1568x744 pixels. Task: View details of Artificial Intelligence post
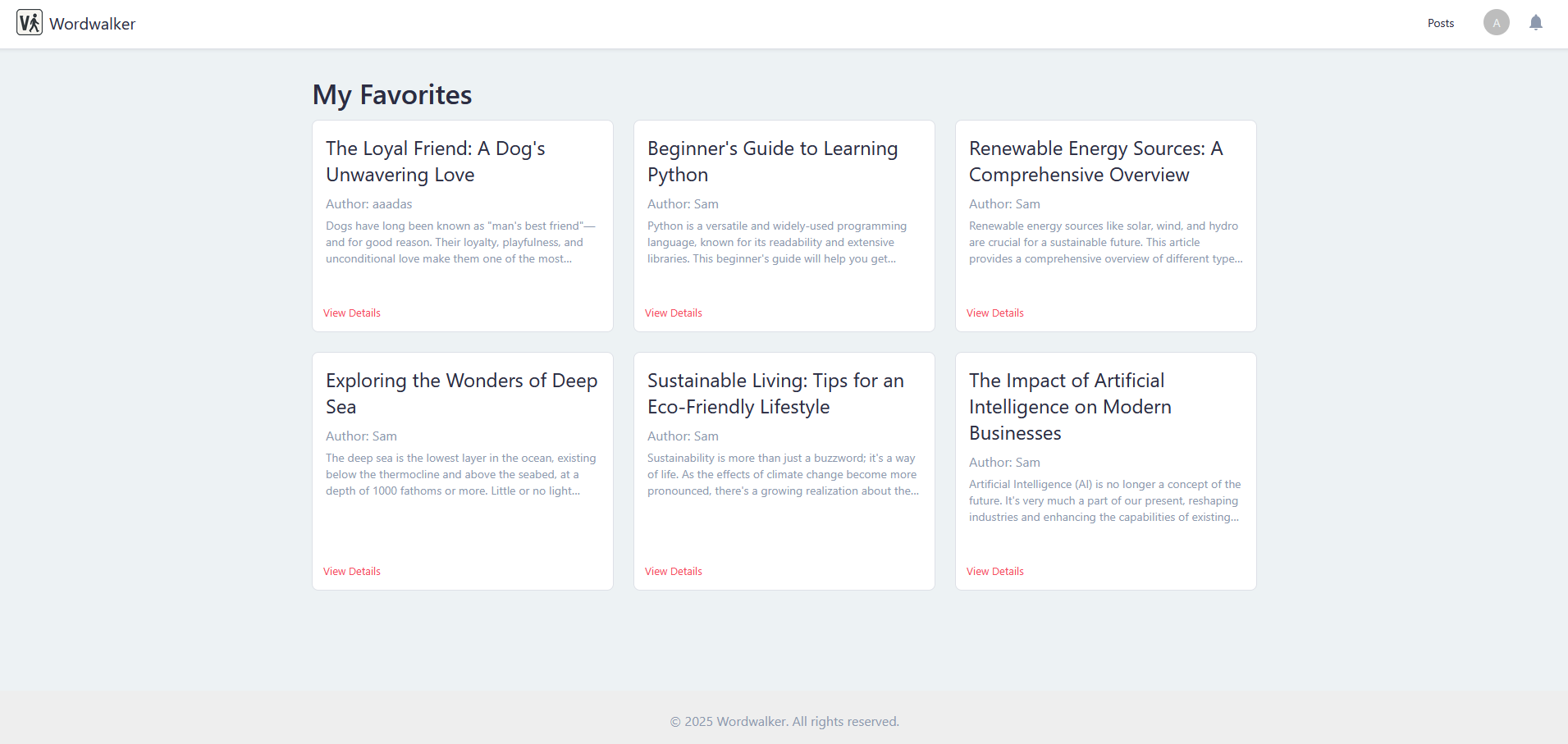point(995,571)
